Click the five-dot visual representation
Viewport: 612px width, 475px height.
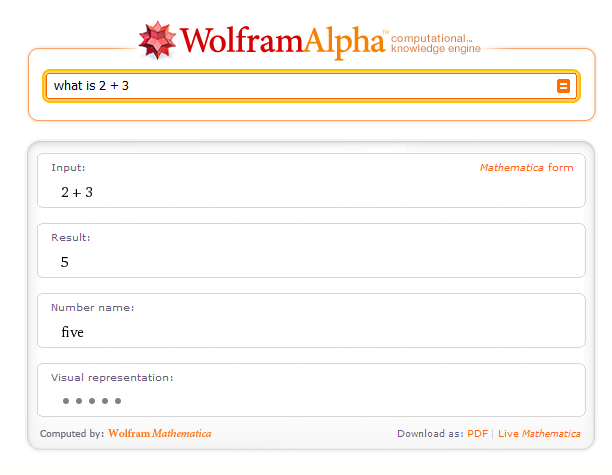[x=92, y=401]
